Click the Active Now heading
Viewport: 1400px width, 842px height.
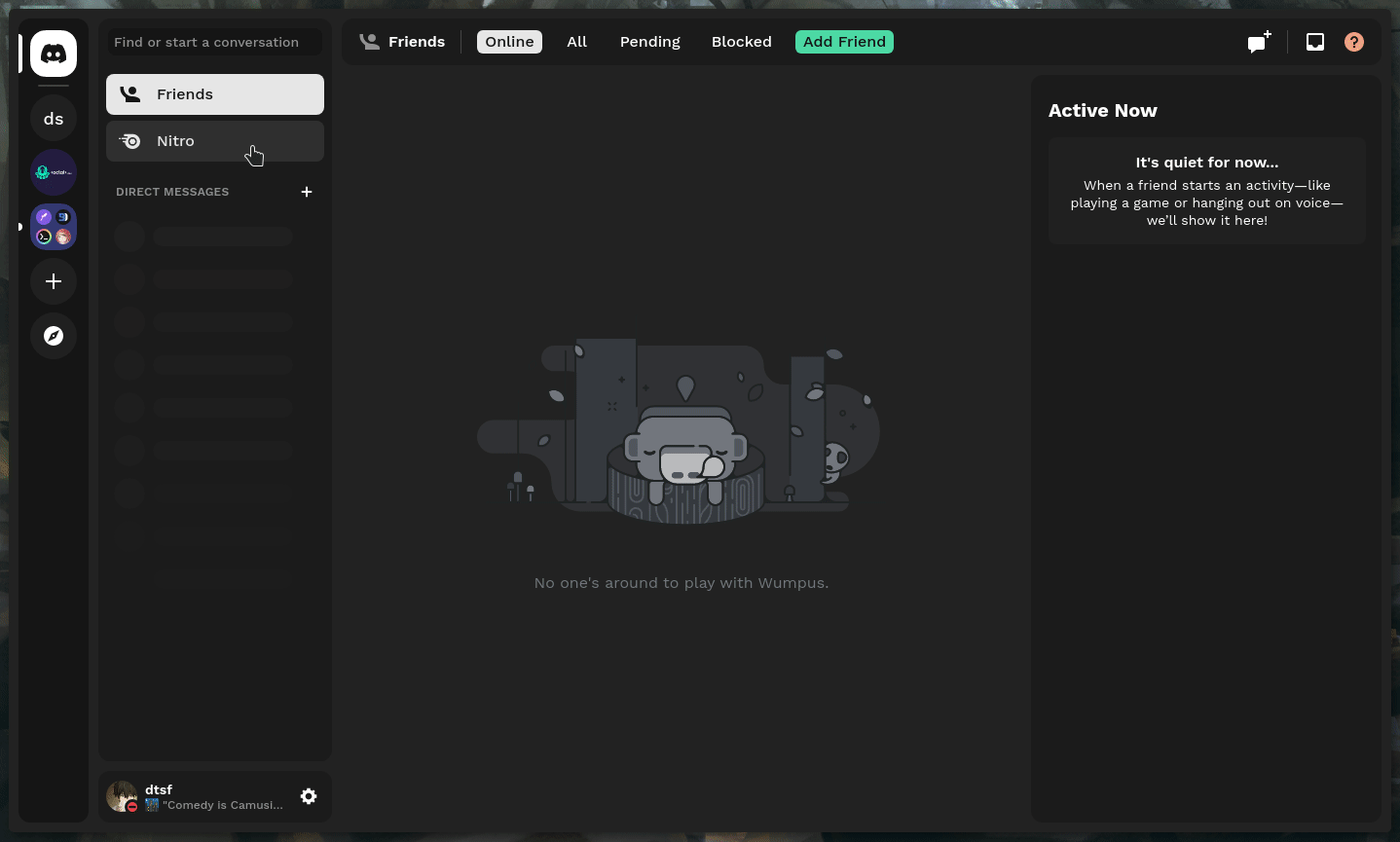click(x=1103, y=111)
